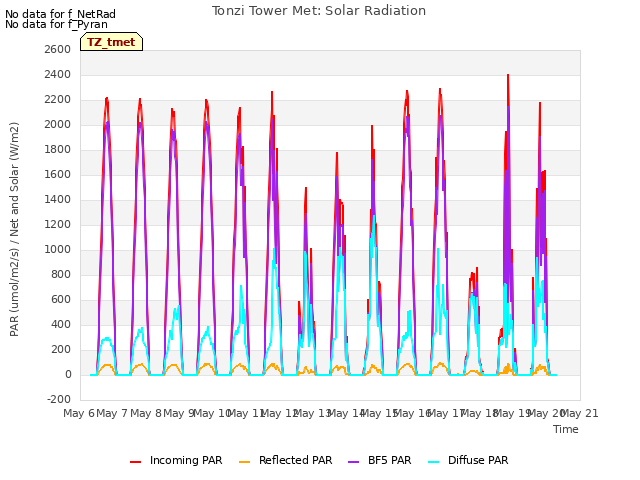
Task: Select the Incoming PAR legend label
Action: pos(186,460)
